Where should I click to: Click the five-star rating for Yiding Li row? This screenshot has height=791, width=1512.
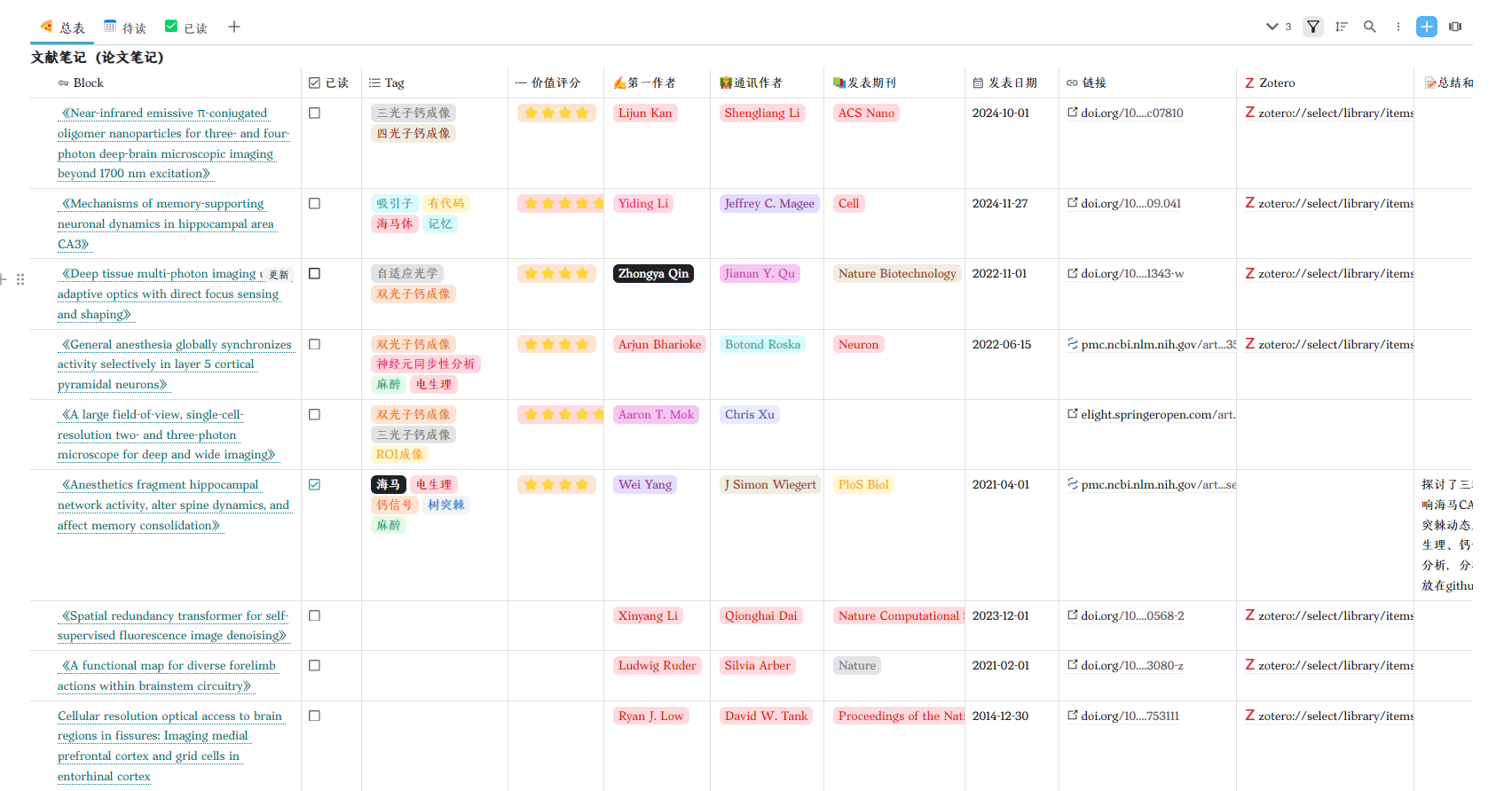click(x=560, y=204)
